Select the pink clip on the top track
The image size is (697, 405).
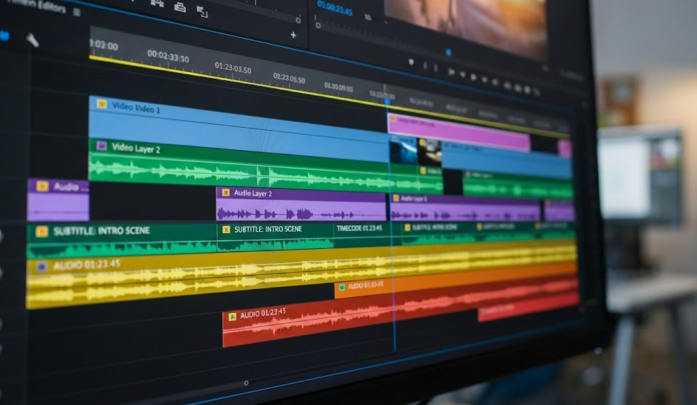(x=458, y=132)
